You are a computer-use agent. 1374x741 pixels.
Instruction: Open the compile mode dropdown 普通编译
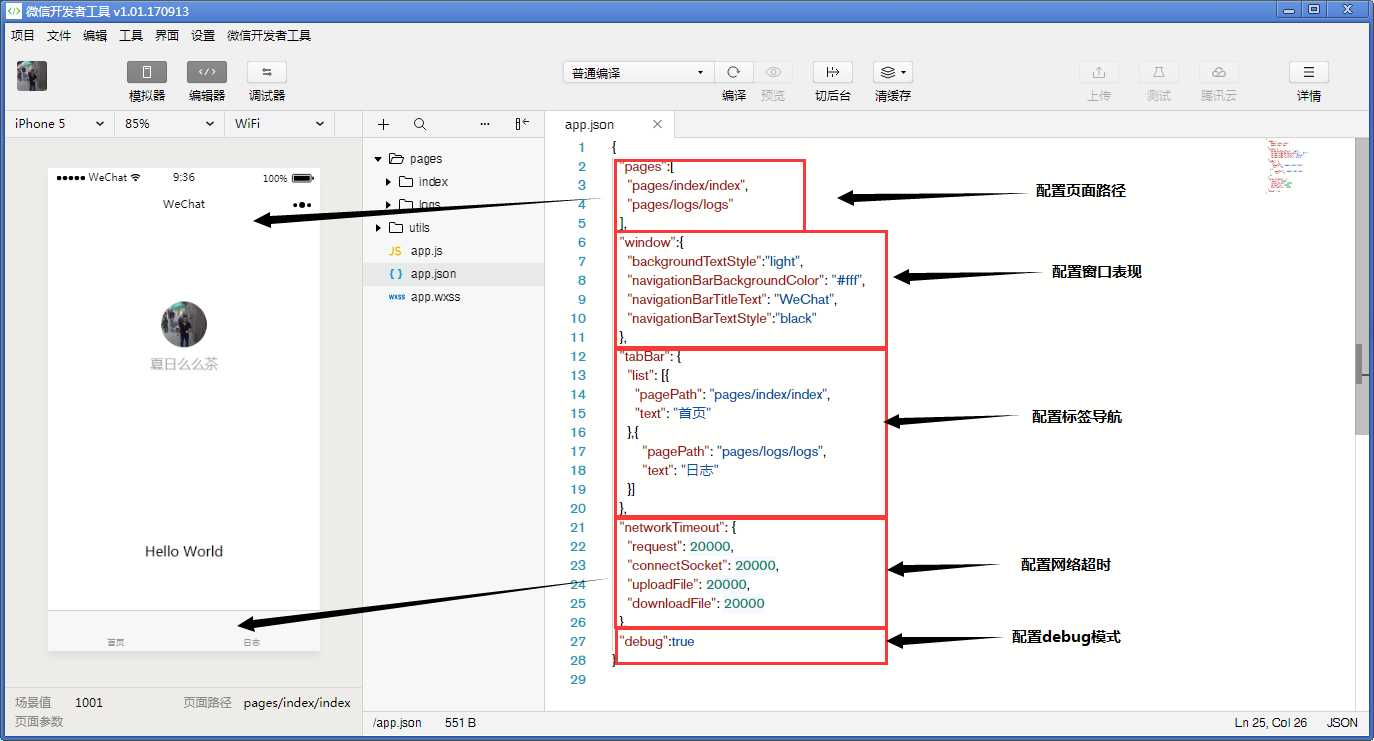[638, 73]
